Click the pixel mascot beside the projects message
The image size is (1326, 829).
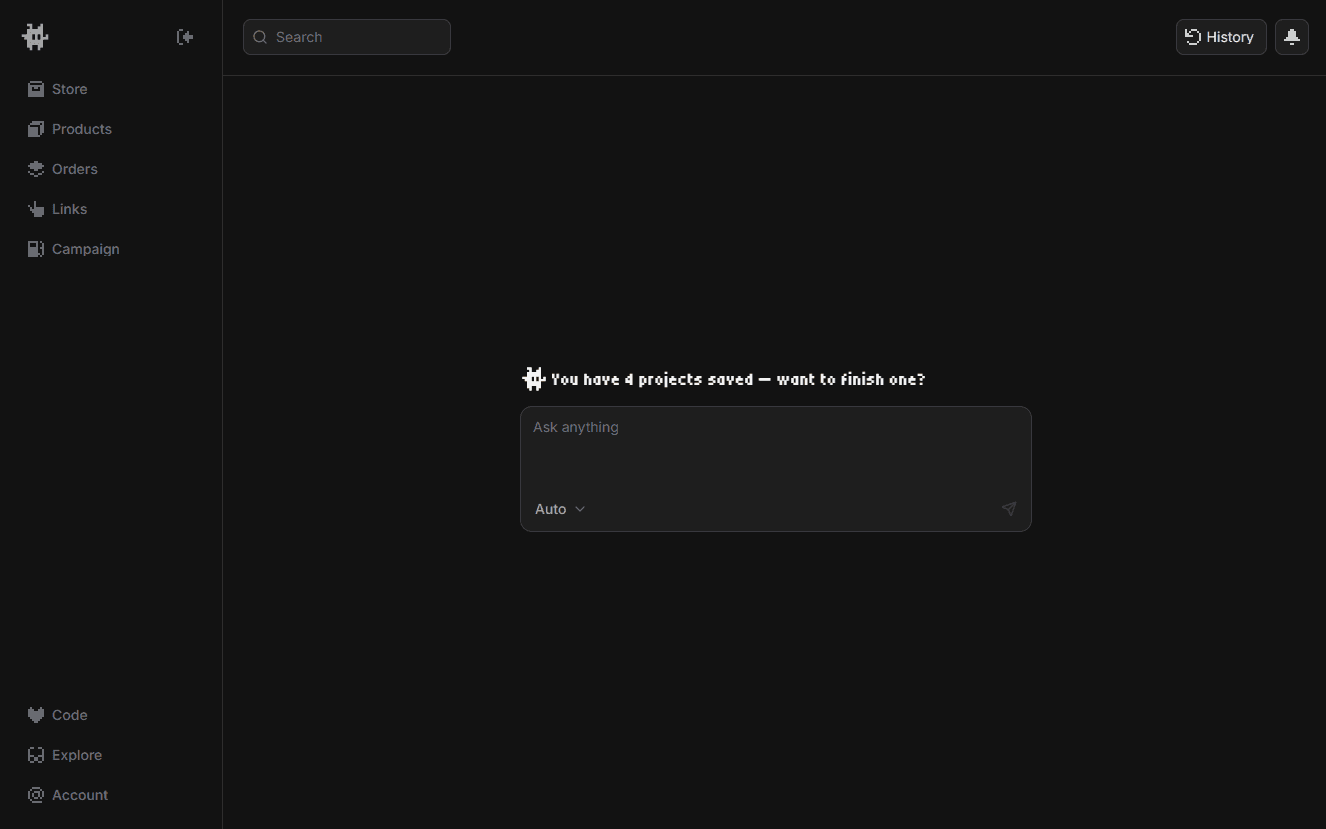coord(534,379)
